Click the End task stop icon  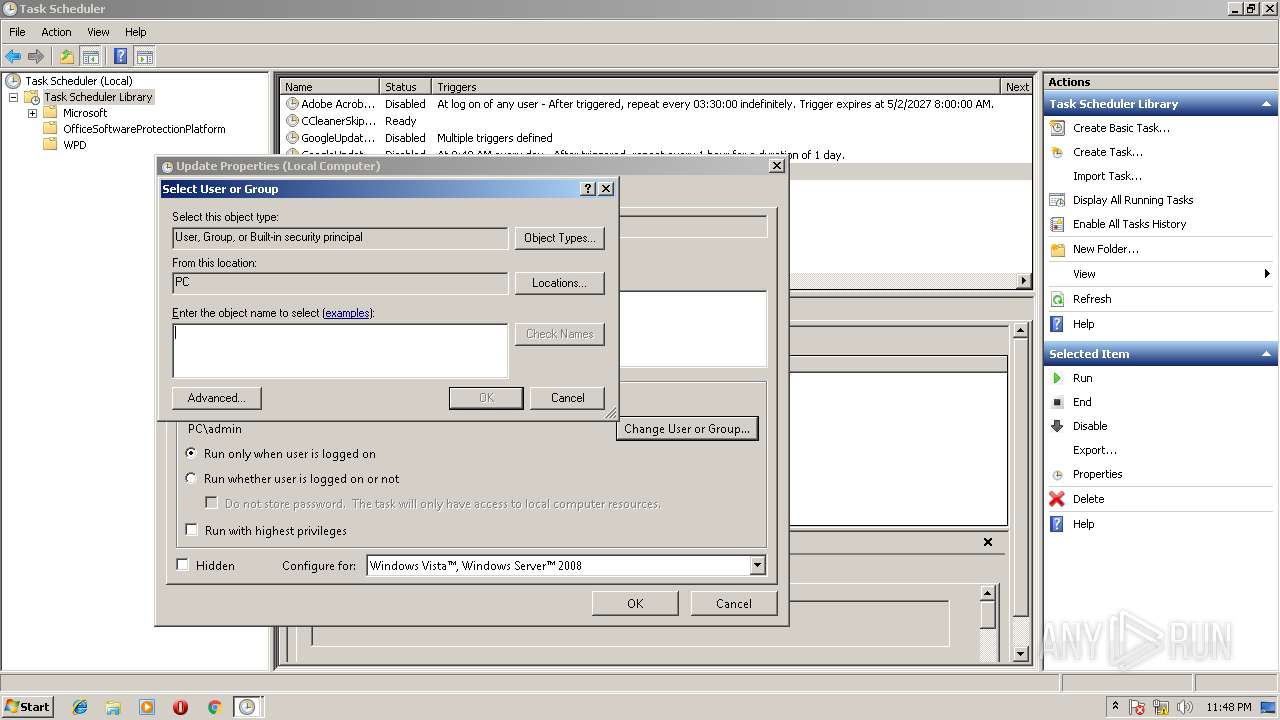pos(1057,402)
